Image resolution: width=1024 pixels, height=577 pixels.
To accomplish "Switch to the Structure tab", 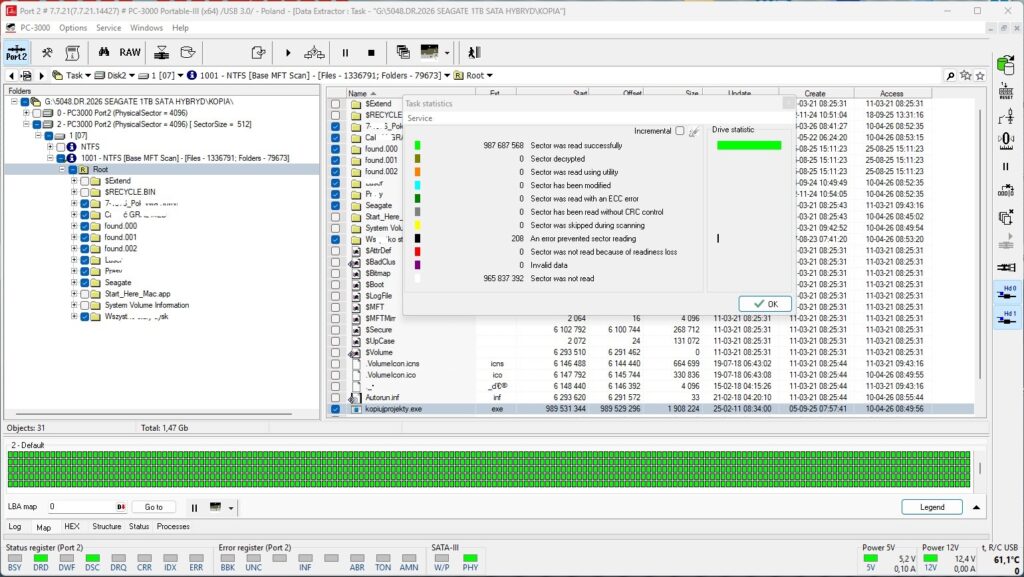I will (x=106, y=526).
